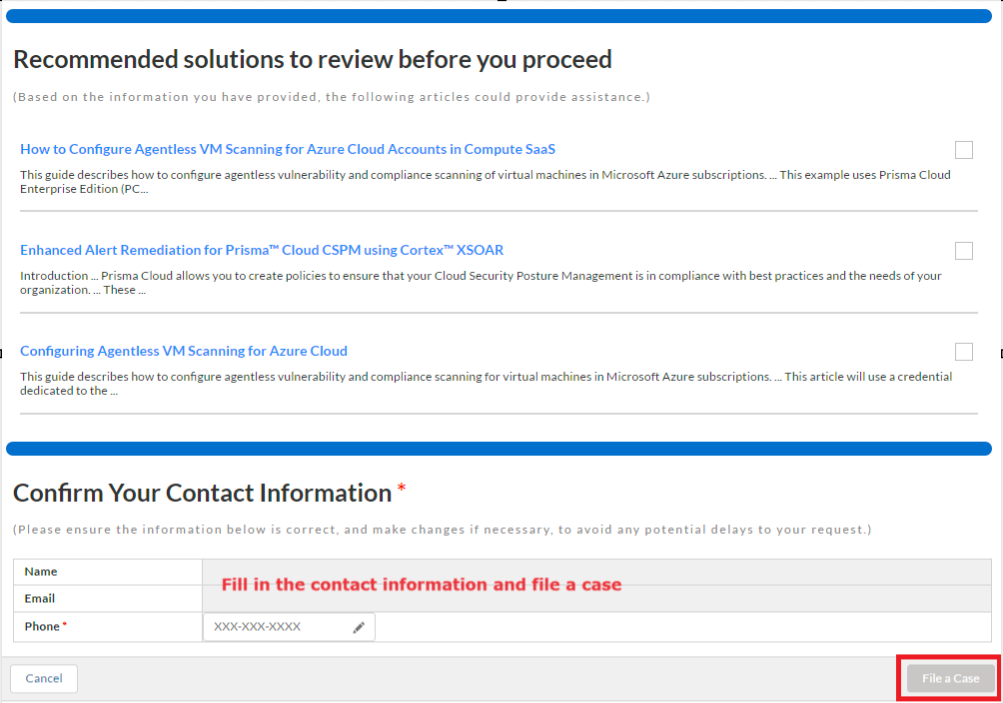
Task: Open Enhanced Alert Remediation Cortex XSOAR article
Action: [x=262, y=250]
